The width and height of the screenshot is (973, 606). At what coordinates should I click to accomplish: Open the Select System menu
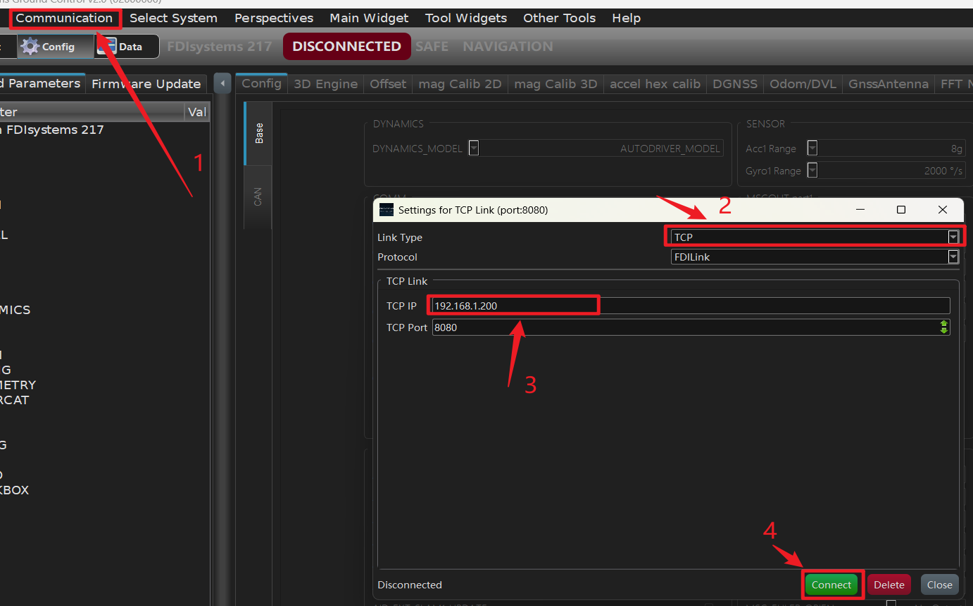coord(173,18)
